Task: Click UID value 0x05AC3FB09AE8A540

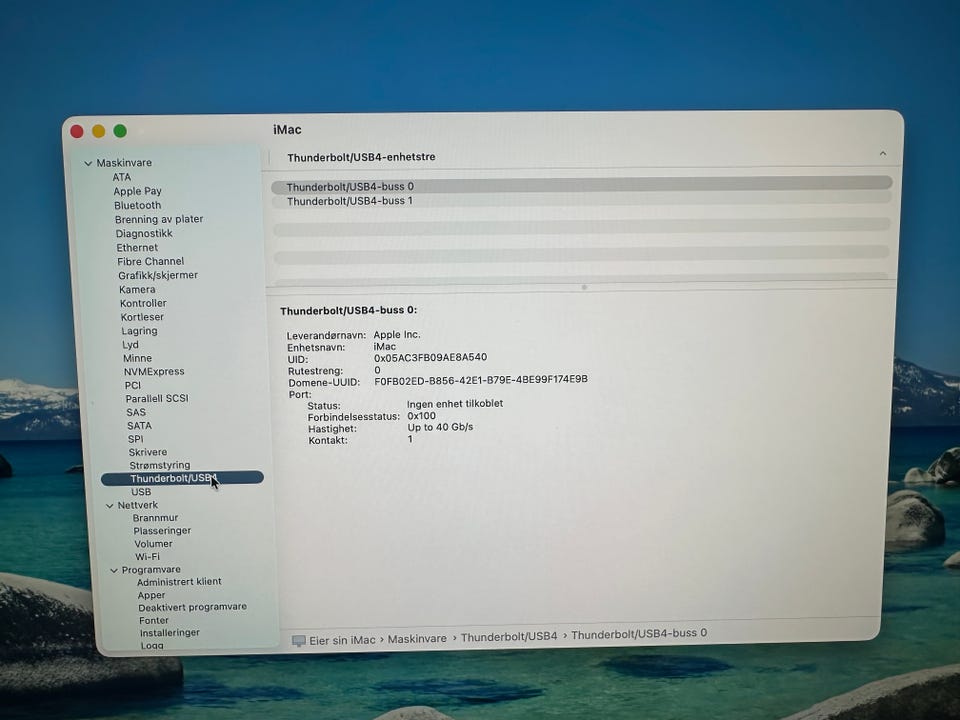Action: (x=430, y=357)
